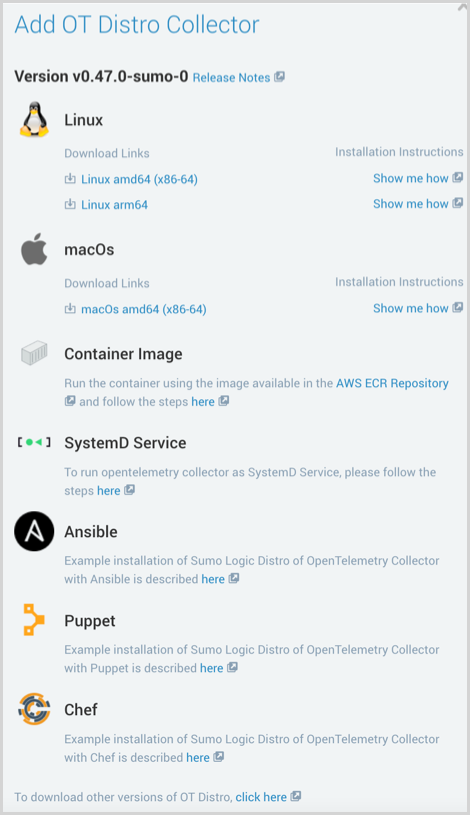Click the Apple macOs logo icon

point(34,249)
